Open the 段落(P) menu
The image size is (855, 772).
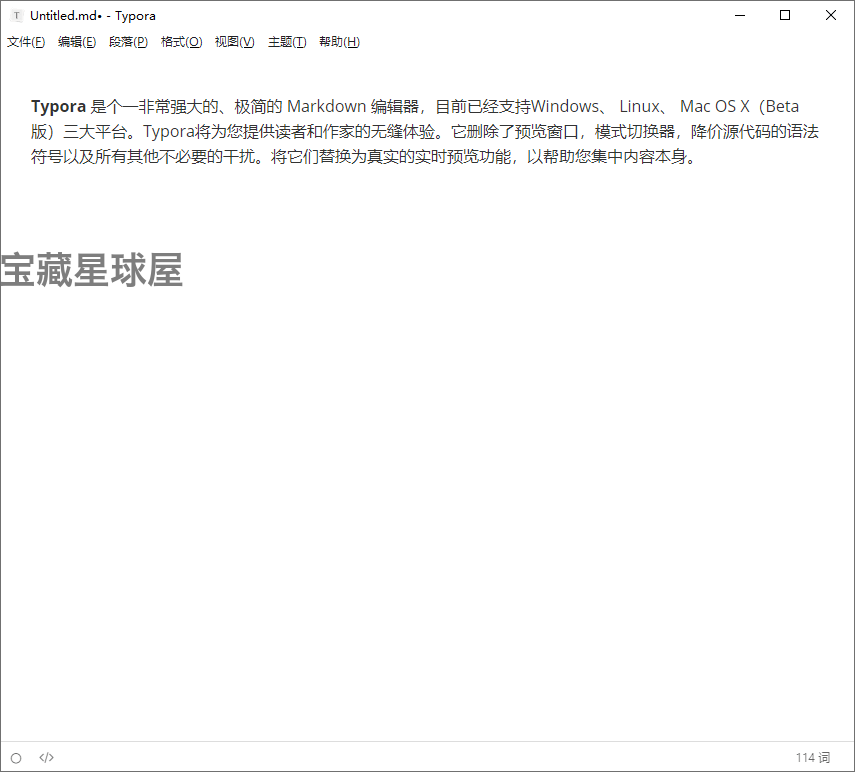pos(128,42)
